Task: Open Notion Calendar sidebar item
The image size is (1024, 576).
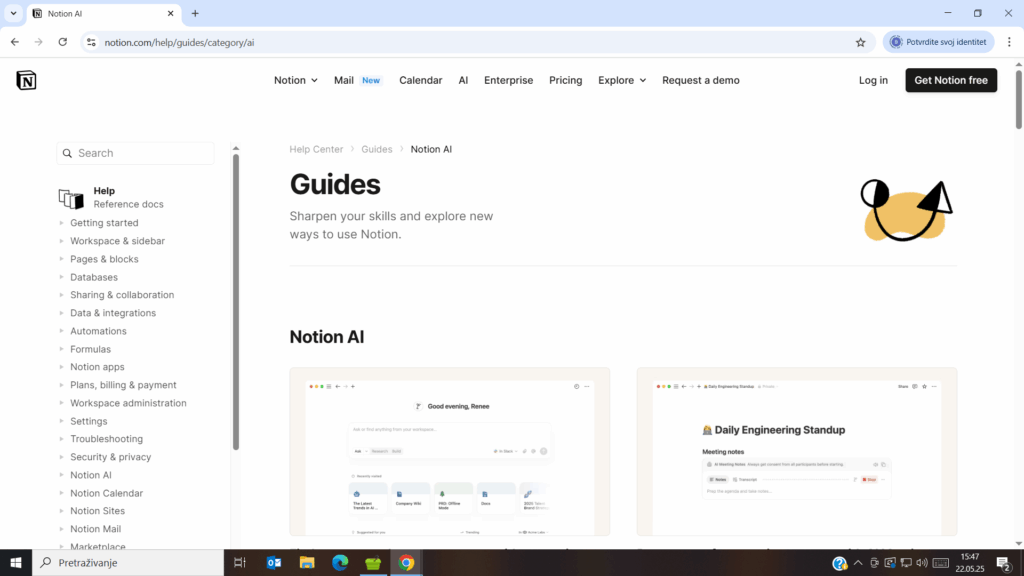Action: (x=106, y=493)
